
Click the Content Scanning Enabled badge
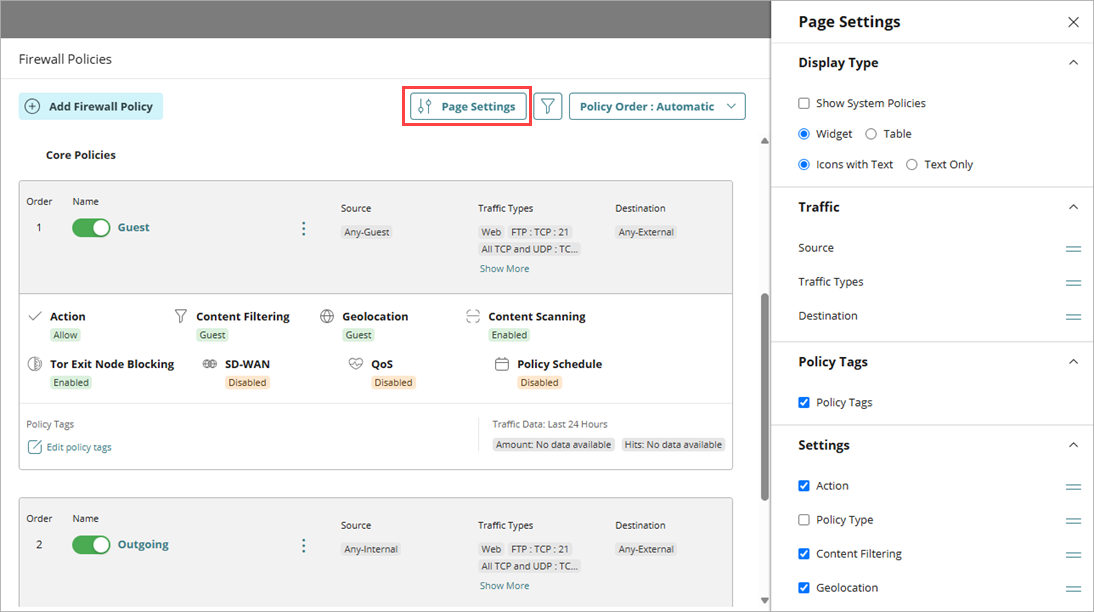pos(509,335)
